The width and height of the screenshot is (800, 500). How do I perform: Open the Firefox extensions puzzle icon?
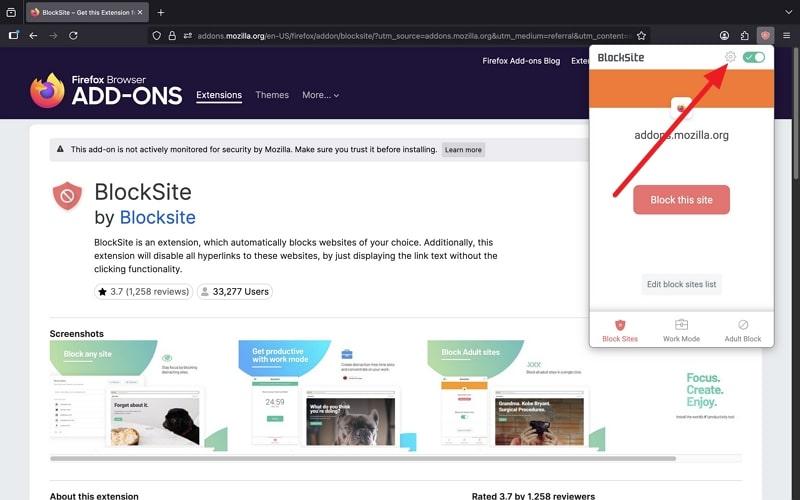[744, 35]
